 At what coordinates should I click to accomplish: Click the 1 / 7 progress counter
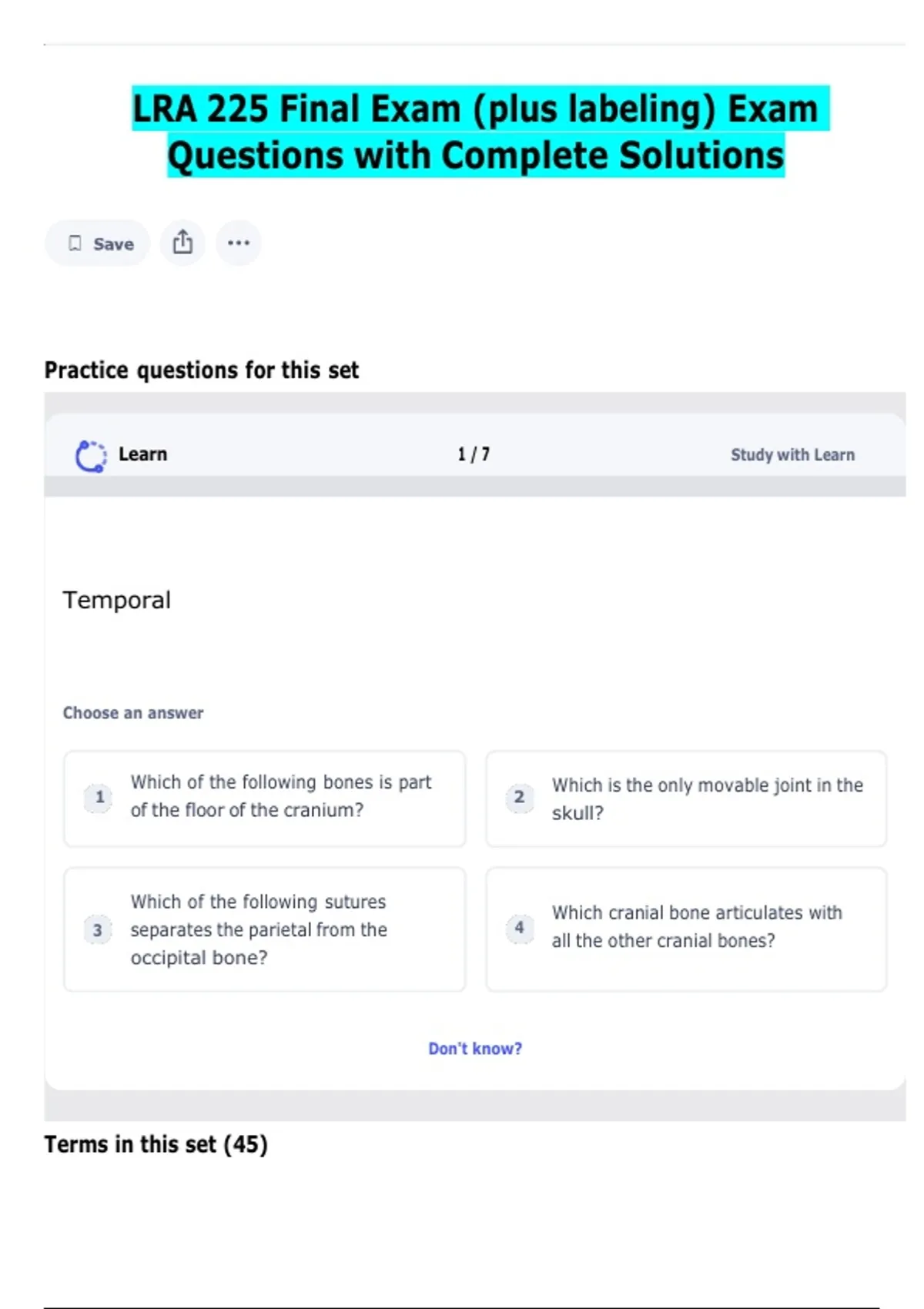(474, 454)
